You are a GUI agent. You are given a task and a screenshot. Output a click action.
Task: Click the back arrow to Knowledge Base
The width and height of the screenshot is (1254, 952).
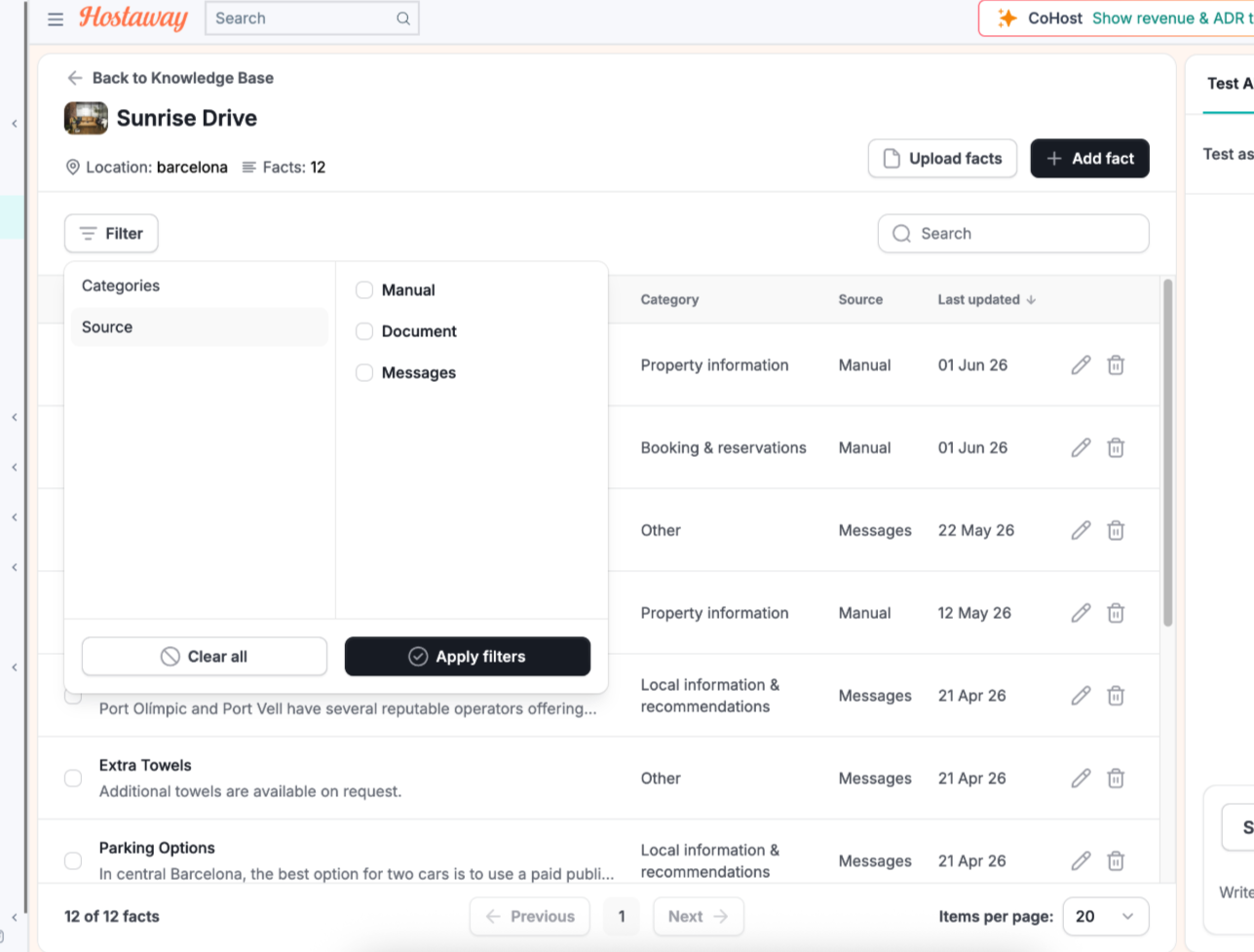tap(74, 78)
